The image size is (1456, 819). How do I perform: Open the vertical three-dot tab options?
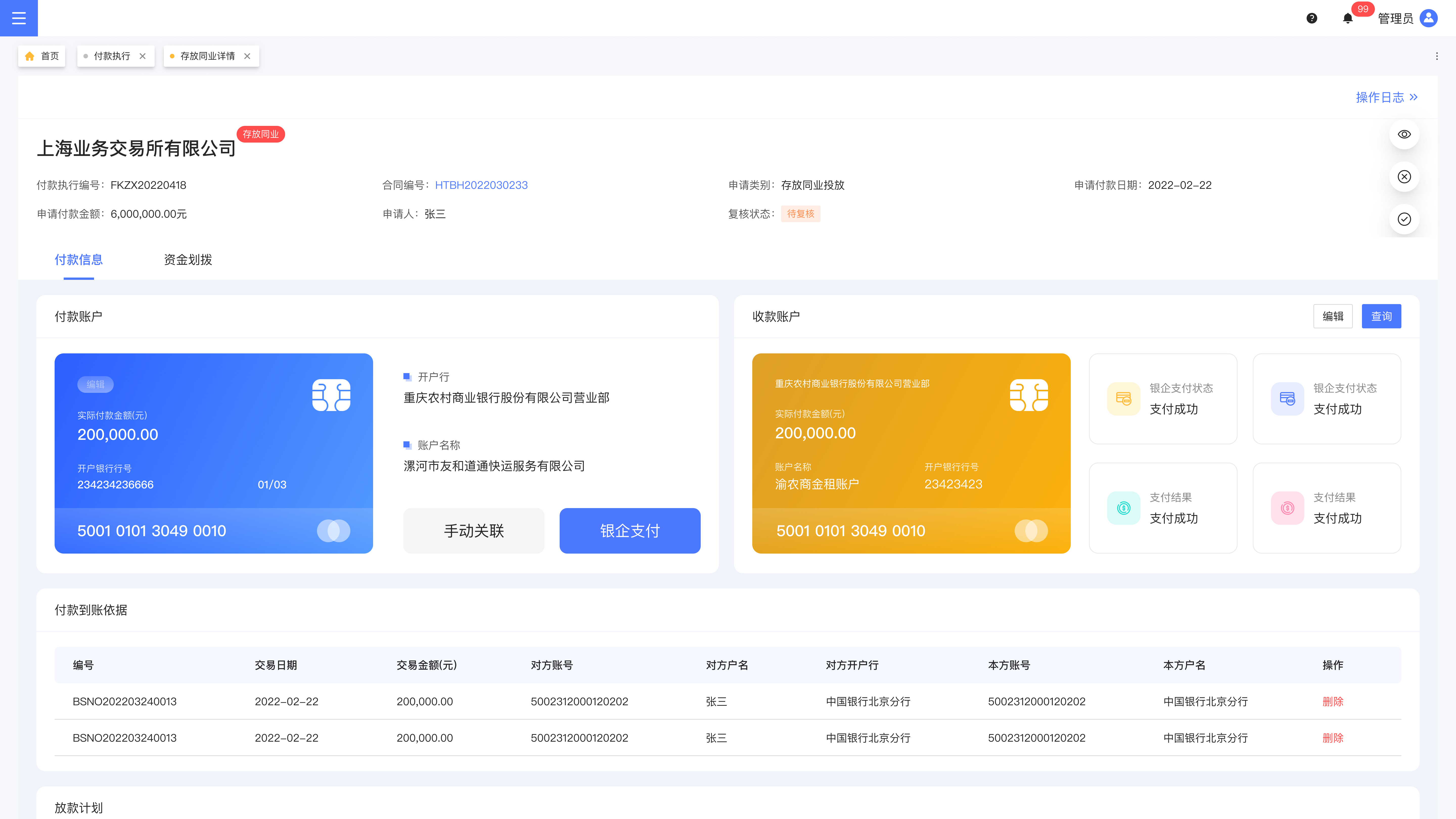[x=1437, y=56]
